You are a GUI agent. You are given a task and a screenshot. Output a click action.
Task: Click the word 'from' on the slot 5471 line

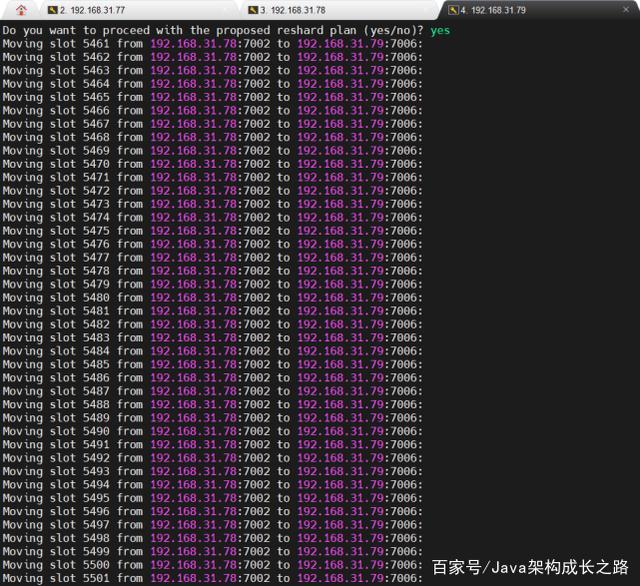pos(130,178)
